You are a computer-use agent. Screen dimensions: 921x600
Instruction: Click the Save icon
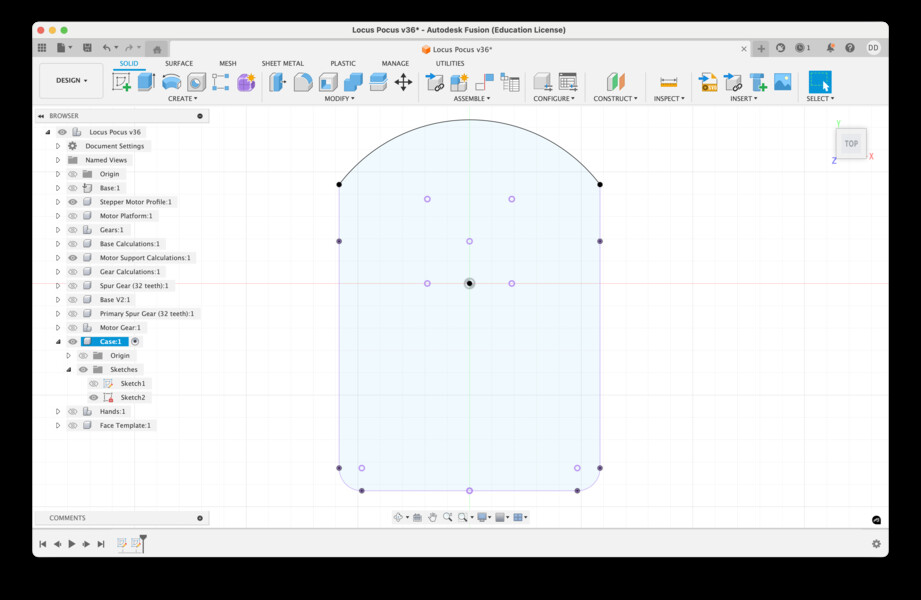click(87, 48)
